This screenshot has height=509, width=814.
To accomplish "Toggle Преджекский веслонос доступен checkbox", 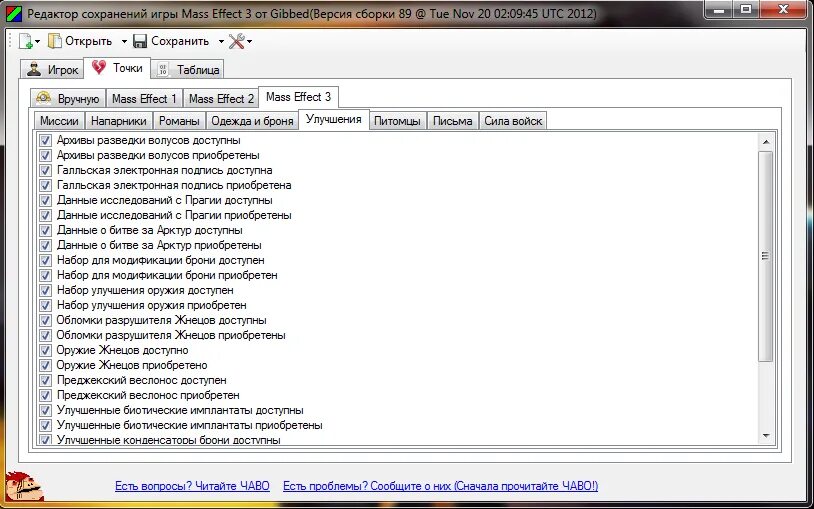I will click(46, 380).
